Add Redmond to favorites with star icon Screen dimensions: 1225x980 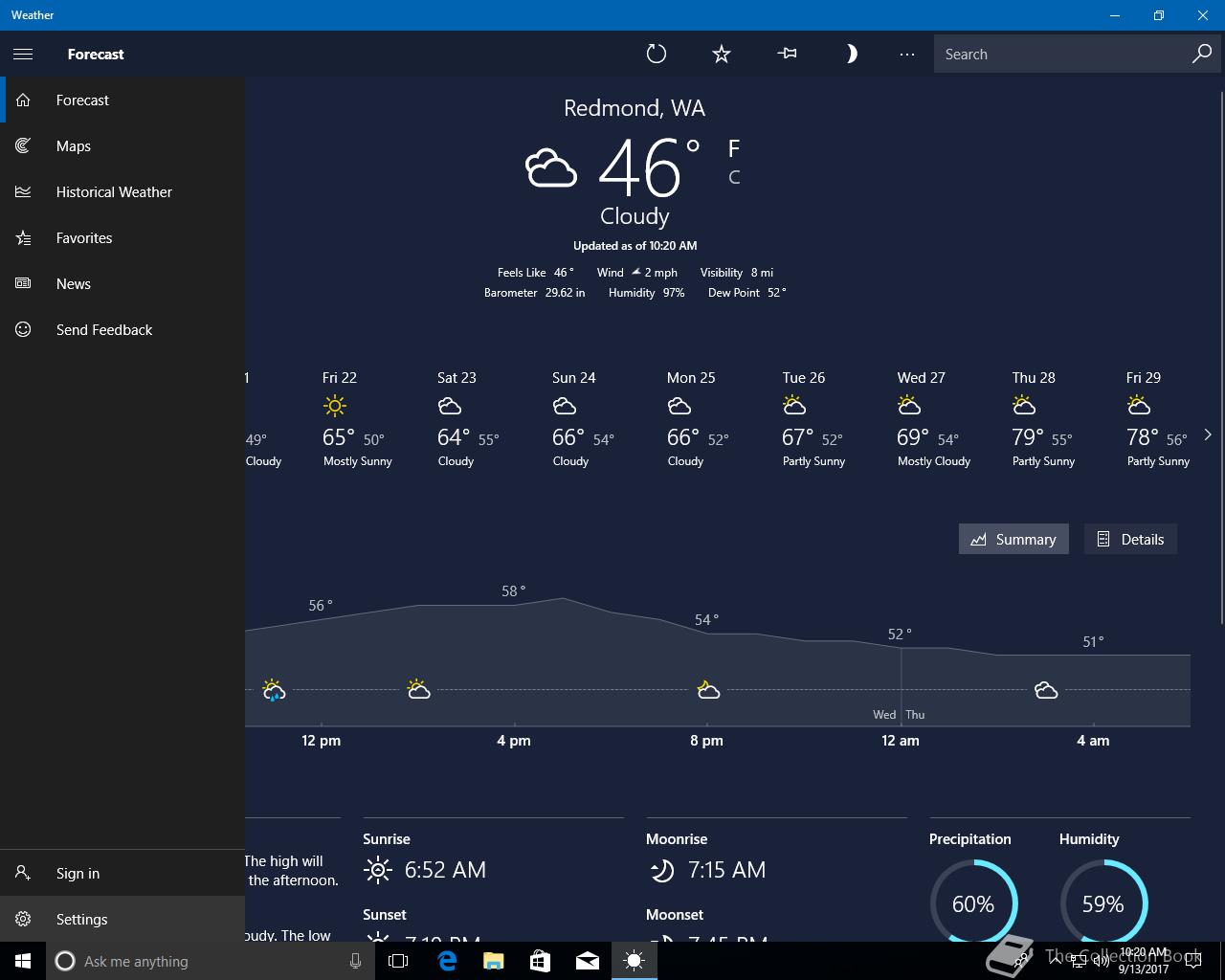[x=722, y=54]
